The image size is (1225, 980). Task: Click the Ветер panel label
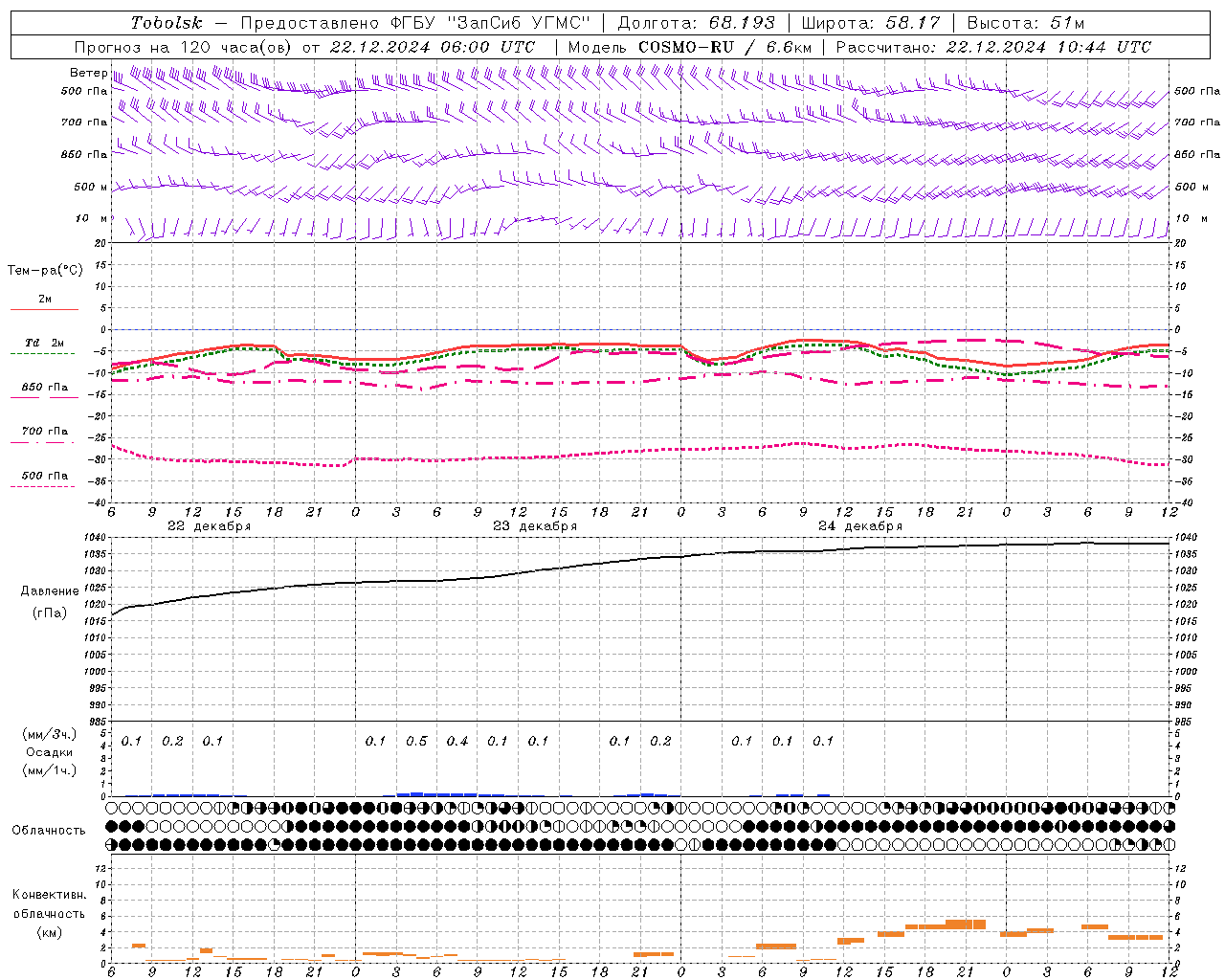pos(88,73)
